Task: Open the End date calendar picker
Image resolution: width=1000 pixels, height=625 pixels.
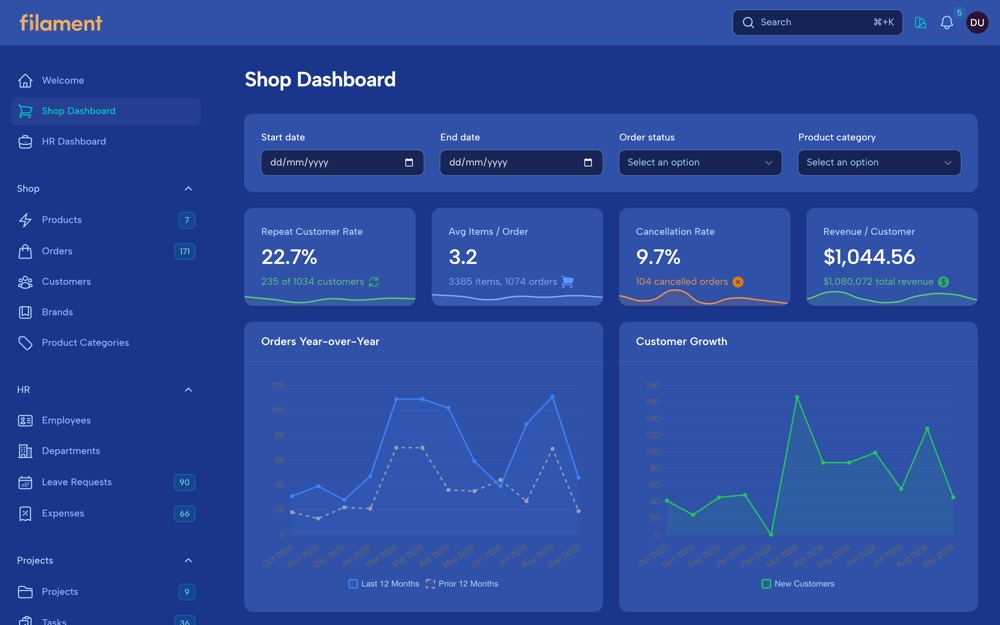Action: (x=588, y=163)
